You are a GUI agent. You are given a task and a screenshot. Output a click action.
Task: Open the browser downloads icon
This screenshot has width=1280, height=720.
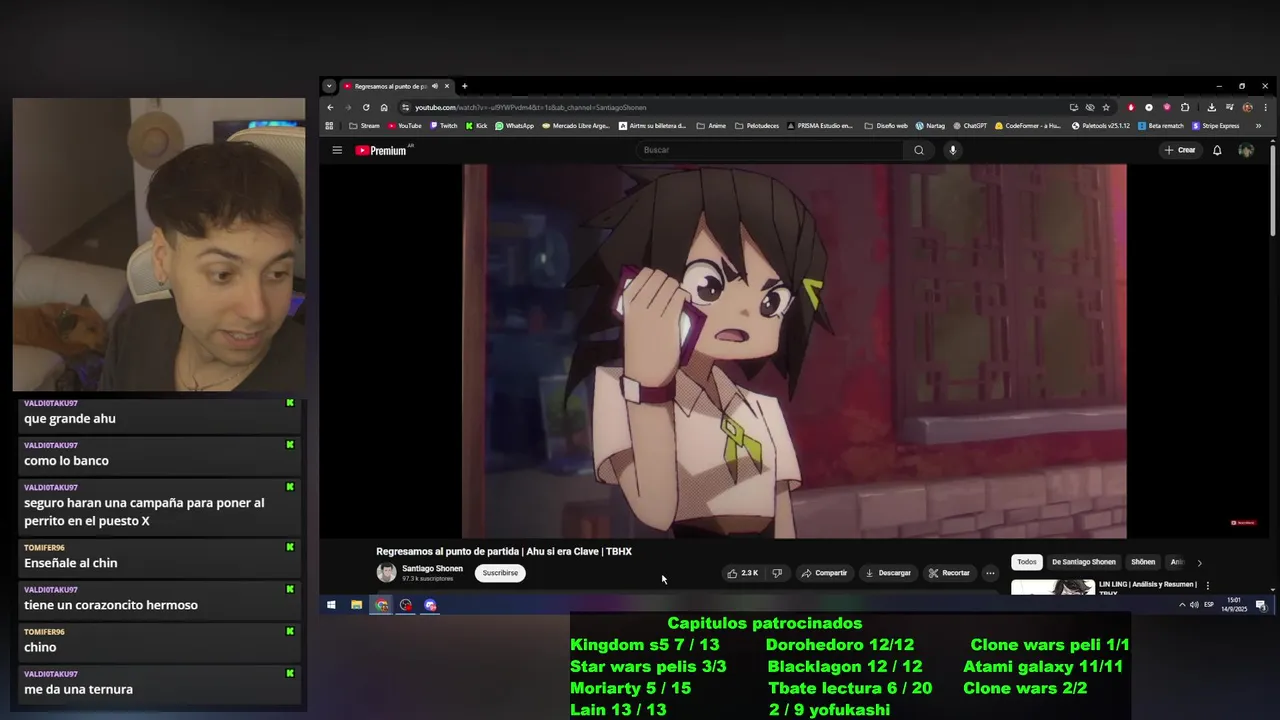coord(1211,107)
